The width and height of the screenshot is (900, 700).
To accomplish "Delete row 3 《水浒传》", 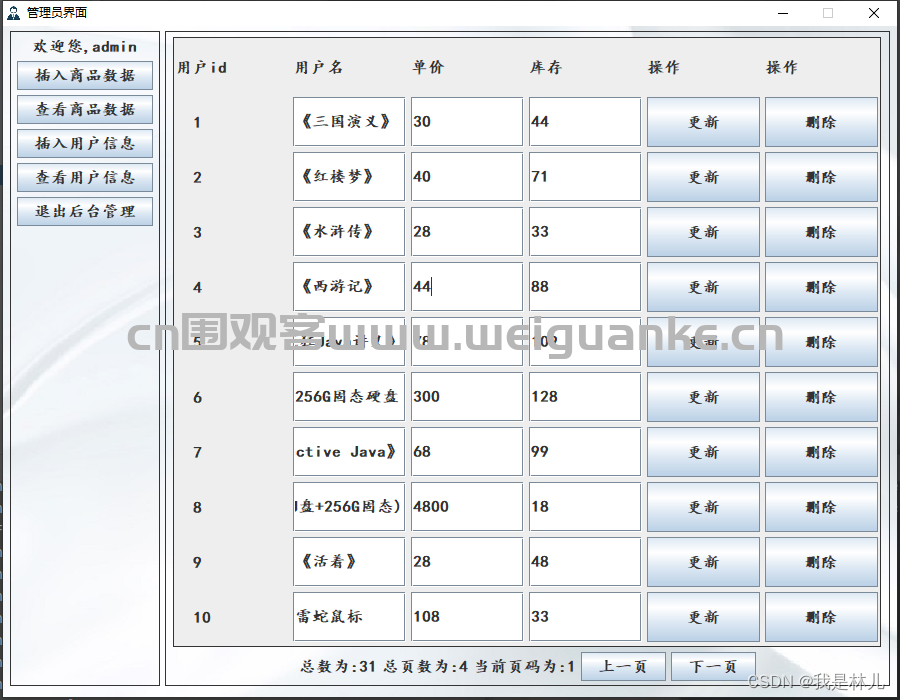I will (x=821, y=232).
